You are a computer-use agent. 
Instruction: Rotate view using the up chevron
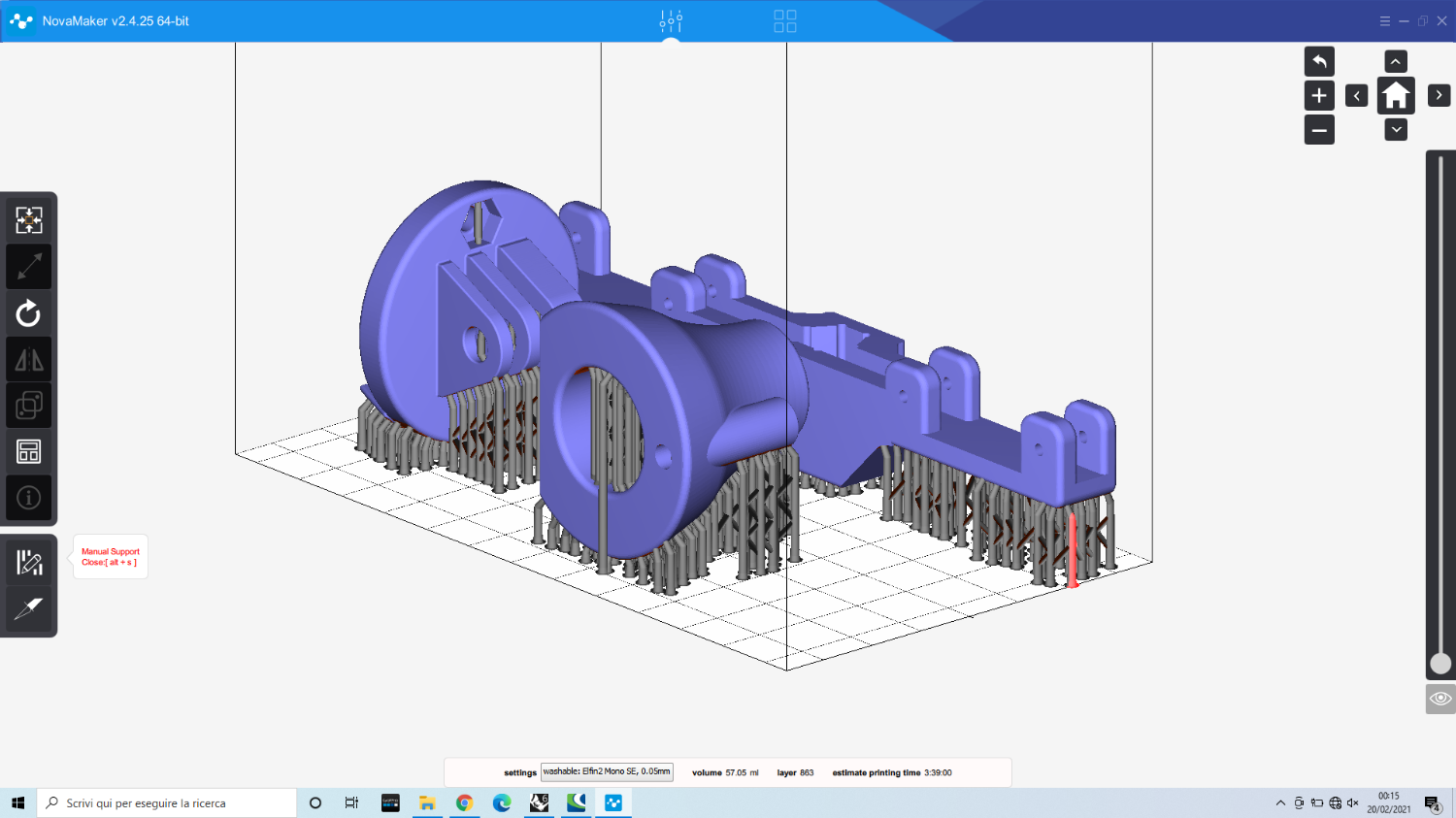(1396, 62)
